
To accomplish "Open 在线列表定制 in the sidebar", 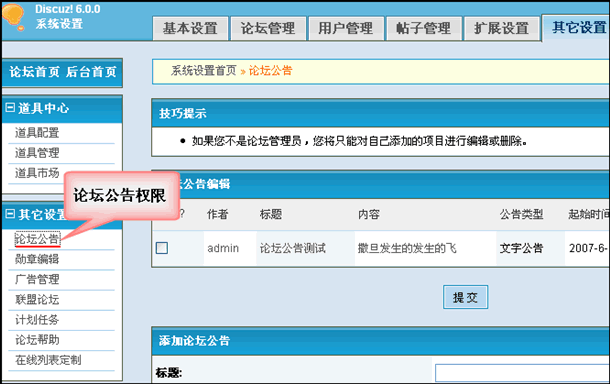I will pos(48,360).
